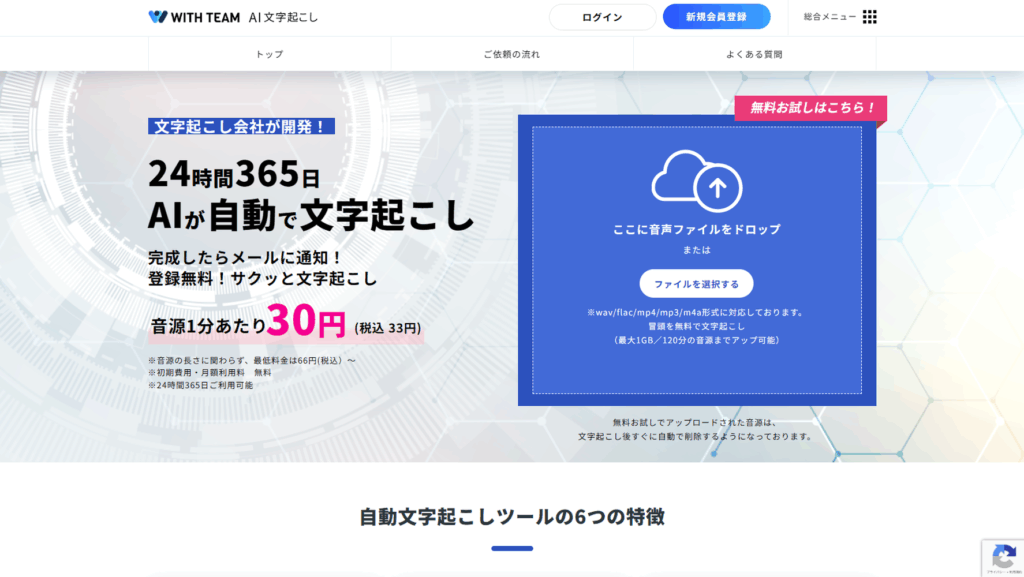1024x577 pixels.
Task: Click the reCAPTCHA badge icon
Action: [x=1004, y=558]
